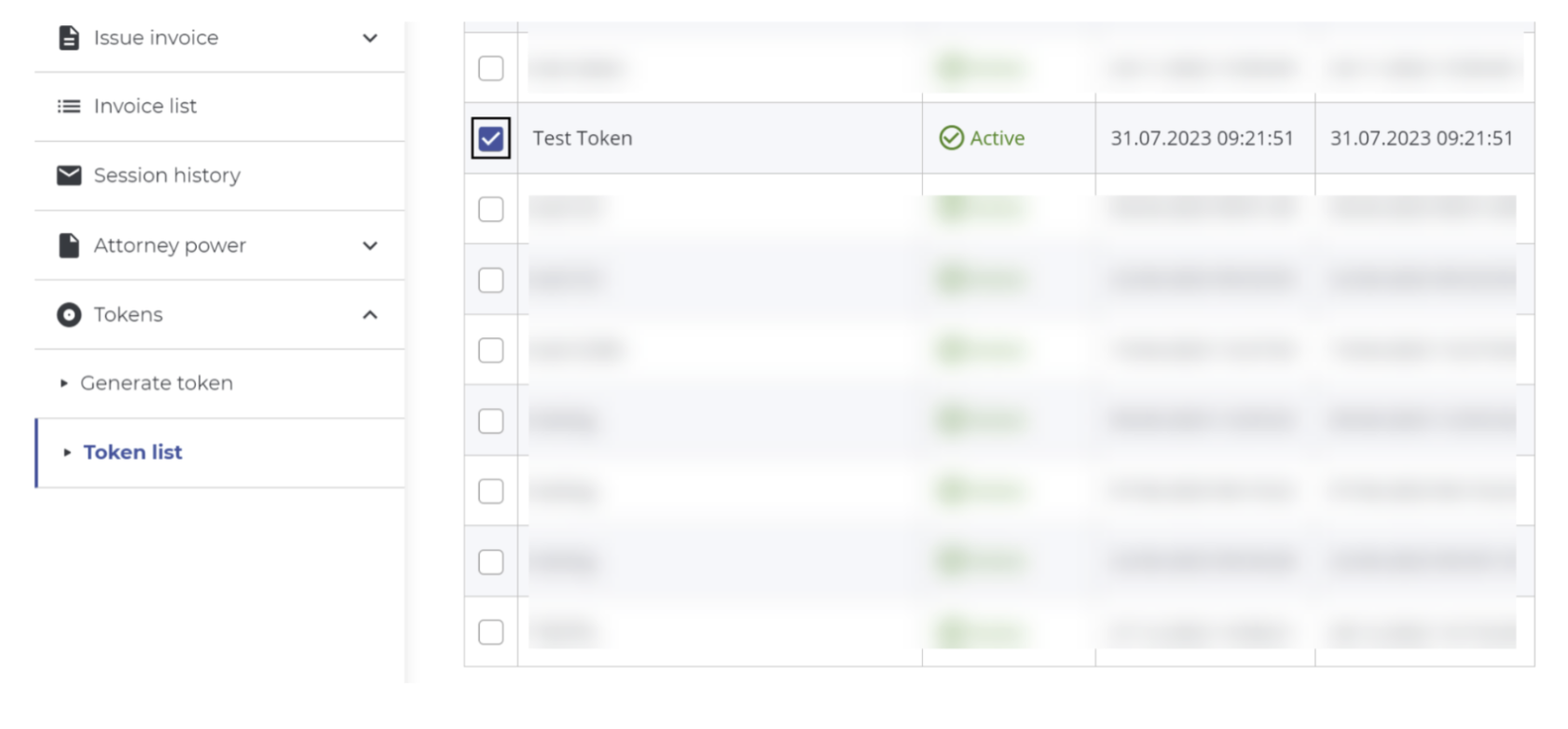The width and height of the screenshot is (1568, 729).
Task: Click the envelope icon for Session history
Action: pos(69,175)
